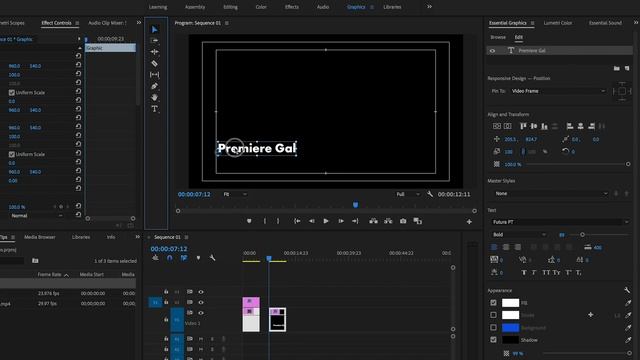Toggle visibility of Premiere Gal text layer
Image resolution: width=640 pixels, height=360 pixels.
[x=492, y=51]
